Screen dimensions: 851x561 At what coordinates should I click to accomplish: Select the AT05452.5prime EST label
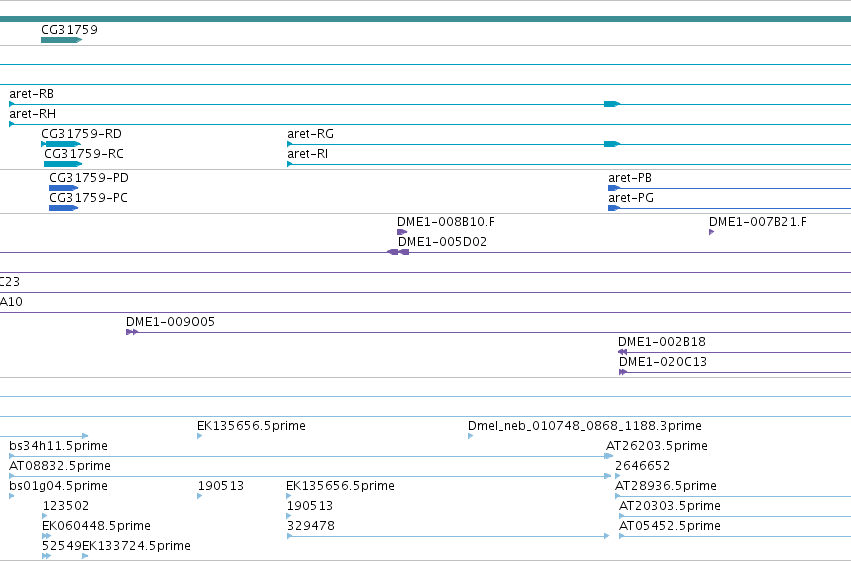click(670, 526)
